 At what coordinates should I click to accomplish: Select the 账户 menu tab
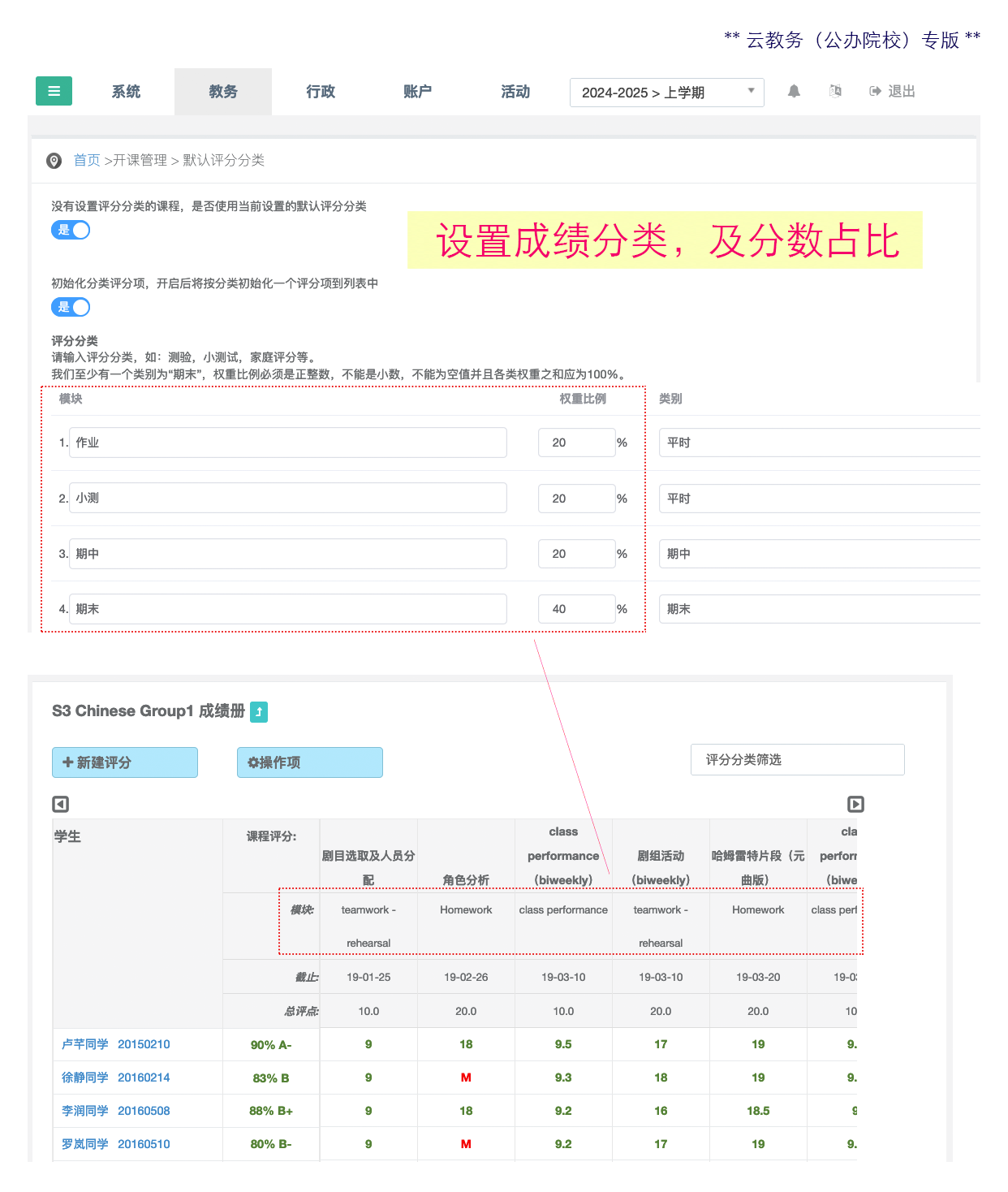coord(418,92)
